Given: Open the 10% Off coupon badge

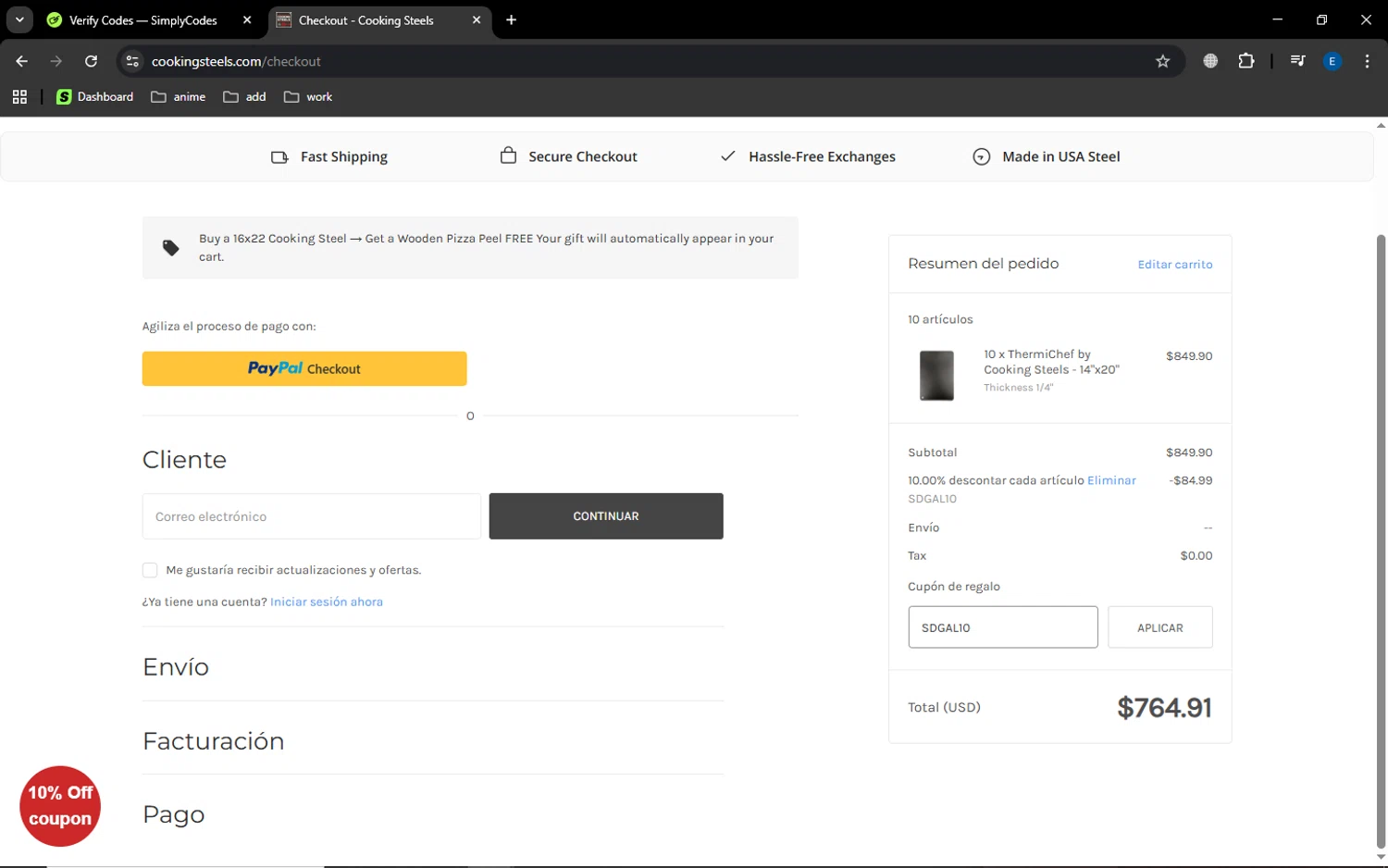Looking at the screenshot, I should (x=60, y=806).
